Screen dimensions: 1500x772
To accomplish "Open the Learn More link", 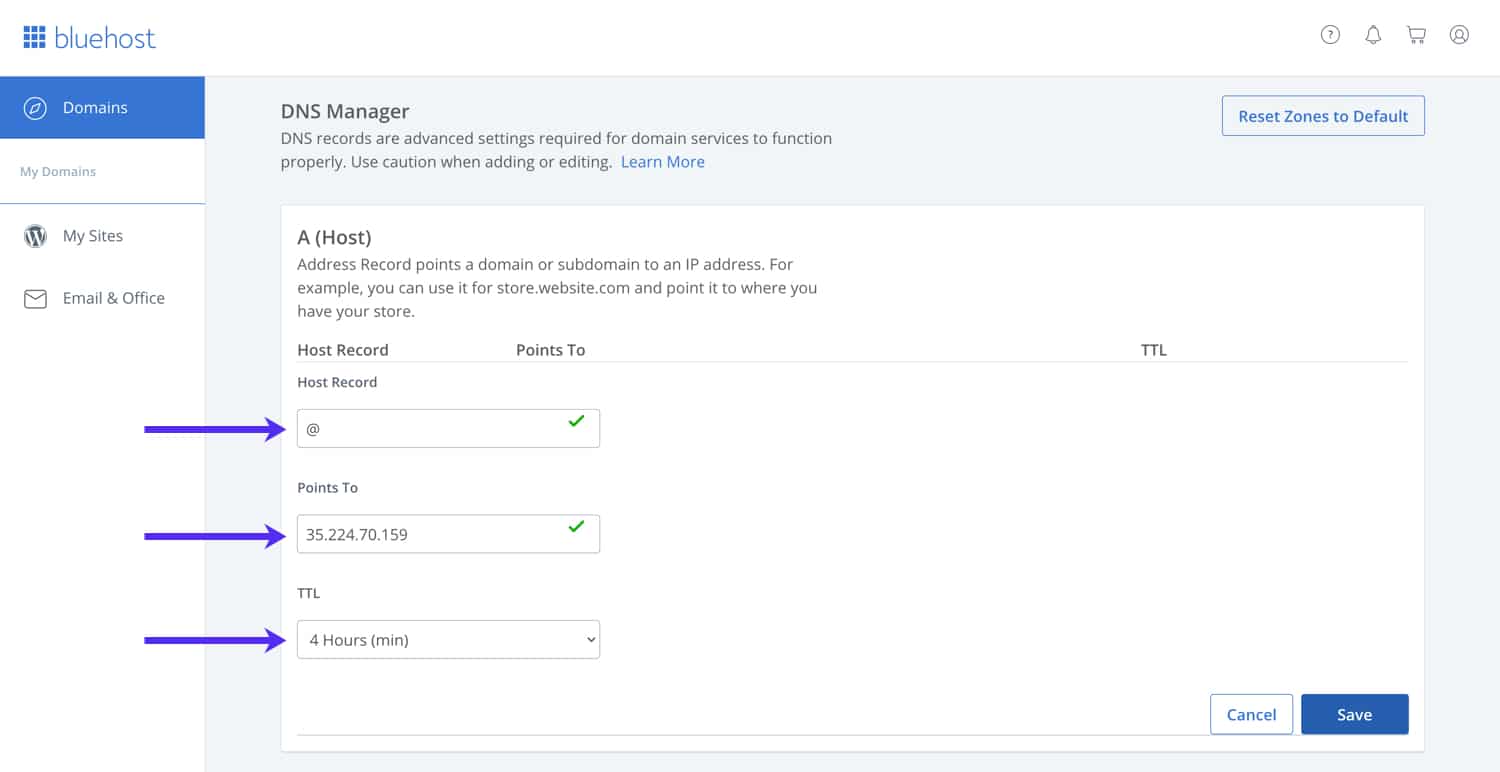I will click(x=662, y=161).
